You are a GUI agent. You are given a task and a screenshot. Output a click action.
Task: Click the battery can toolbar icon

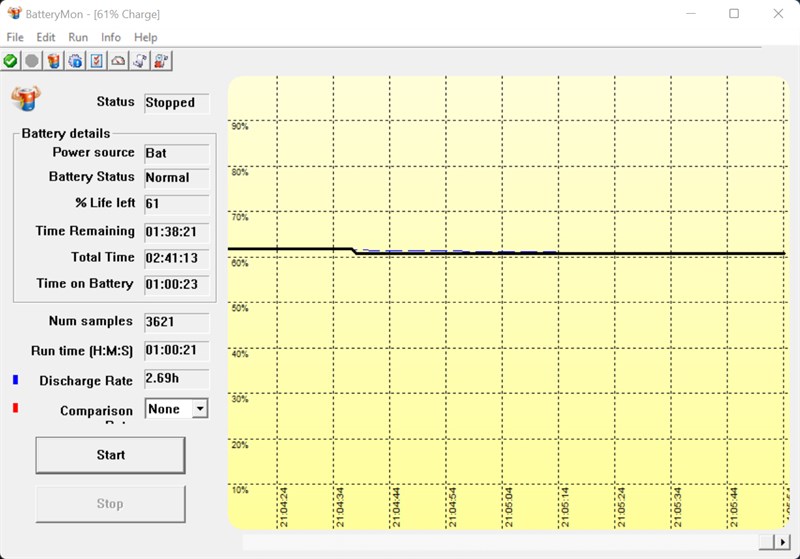[x=54, y=61]
